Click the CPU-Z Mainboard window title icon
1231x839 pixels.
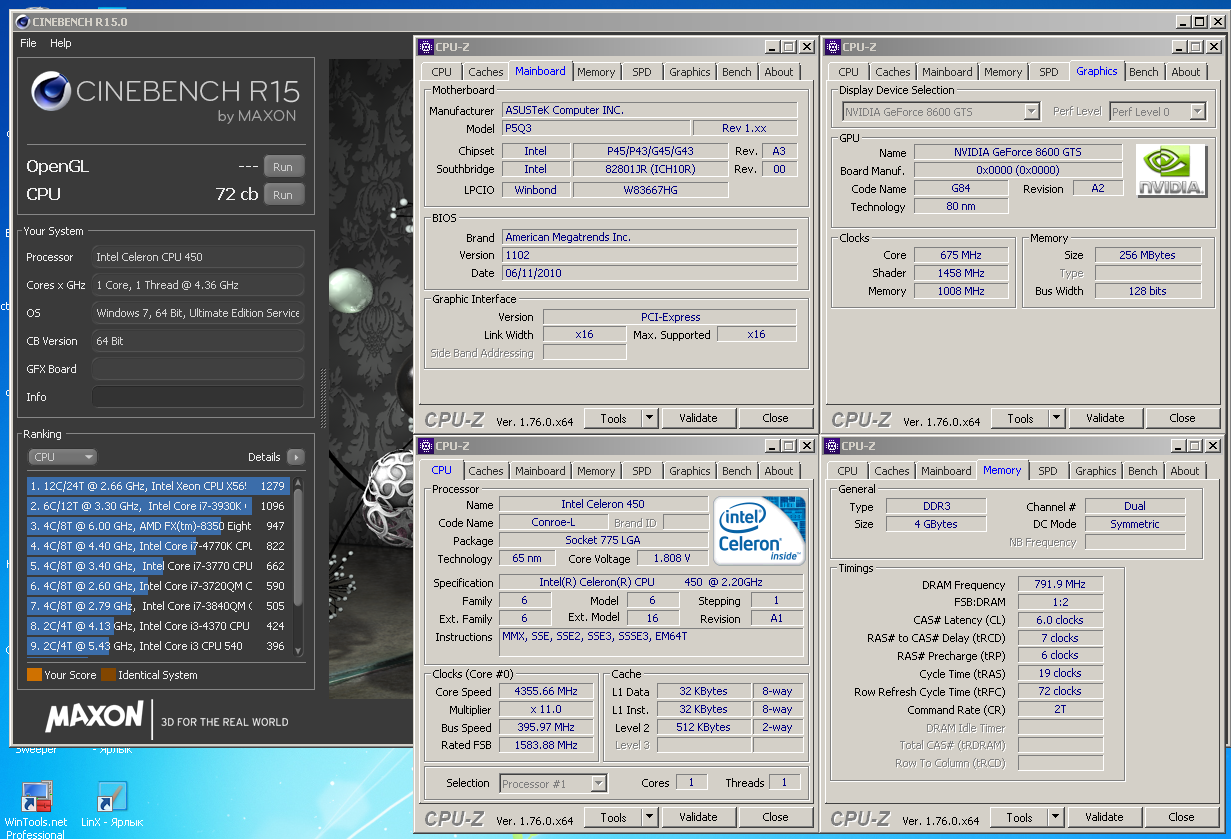426,46
